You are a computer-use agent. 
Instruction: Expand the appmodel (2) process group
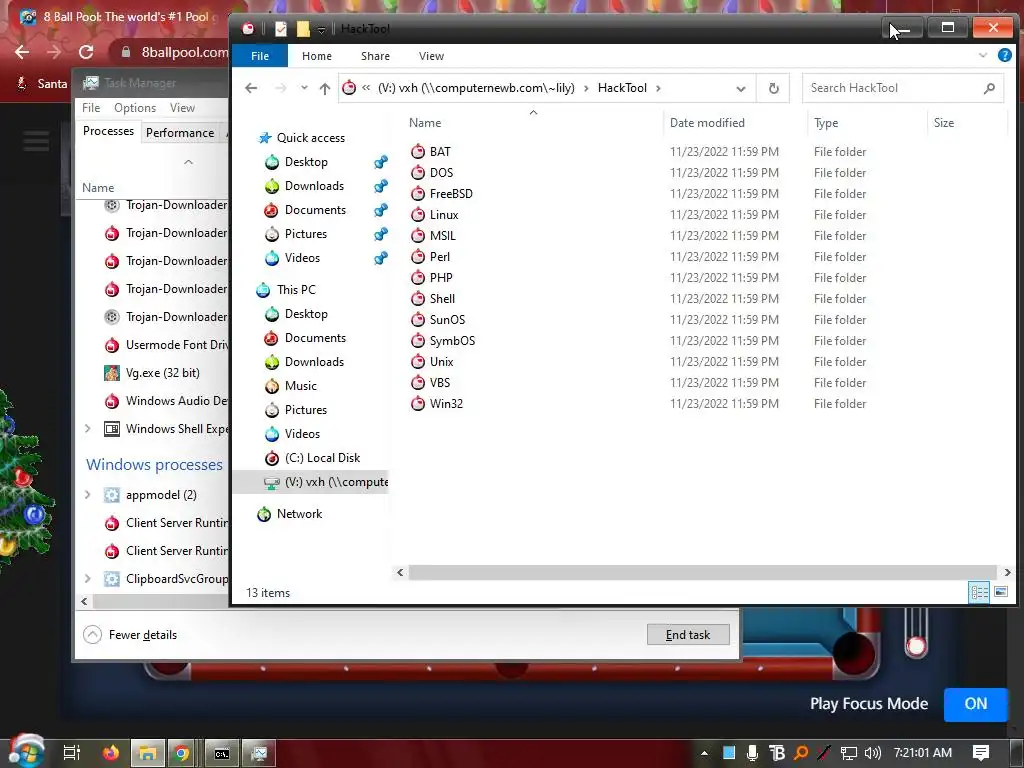click(88, 494)
